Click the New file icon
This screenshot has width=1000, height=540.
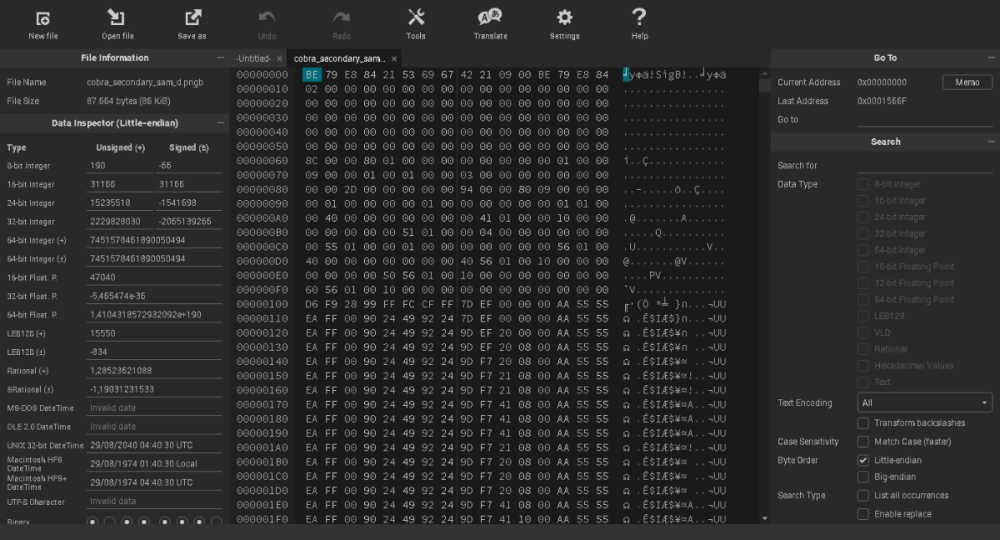43,17
